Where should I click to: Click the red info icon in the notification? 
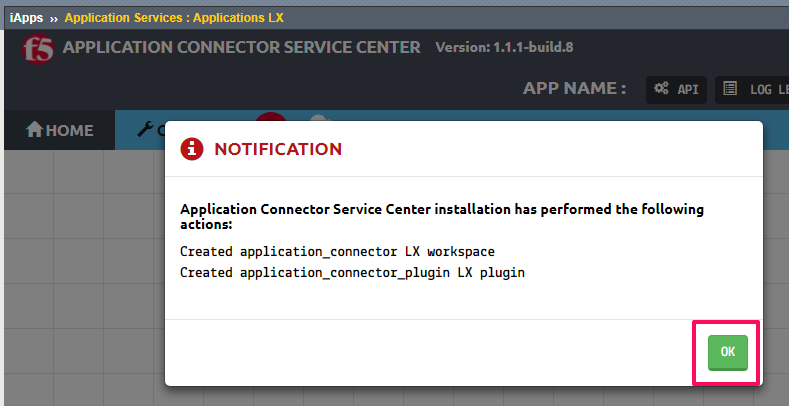point(192,149)
